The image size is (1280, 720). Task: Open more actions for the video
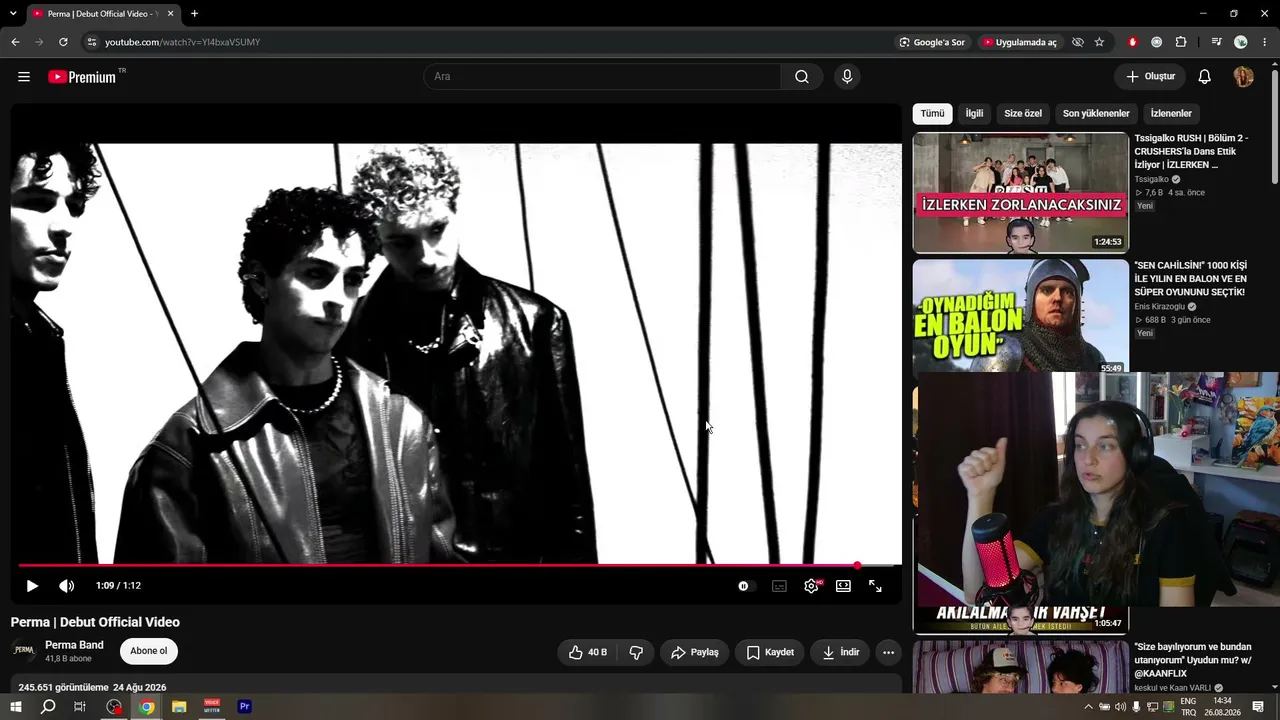click(888, 652)
